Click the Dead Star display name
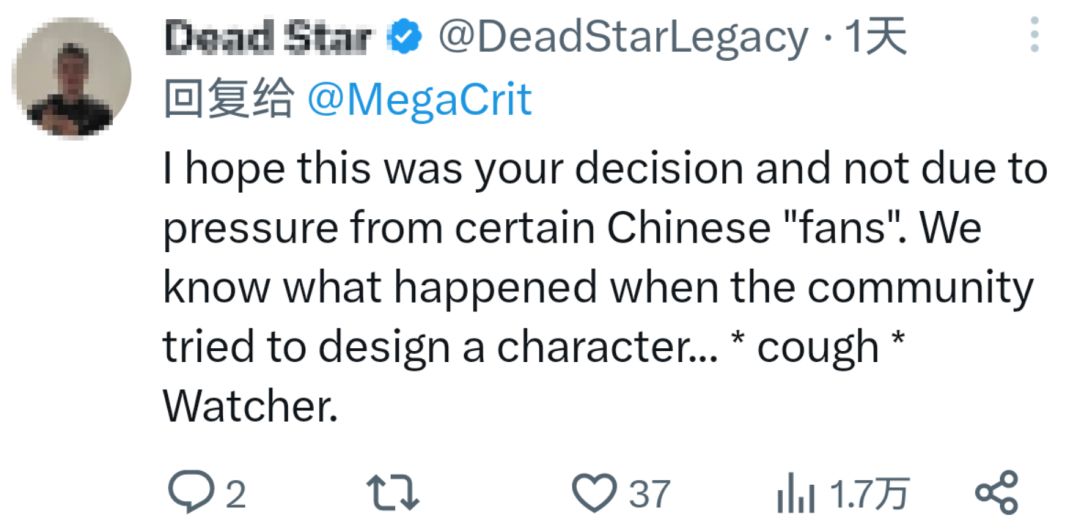Viewport: 1080px width, 529px height. pyautogui.click(x=267, y=39)
